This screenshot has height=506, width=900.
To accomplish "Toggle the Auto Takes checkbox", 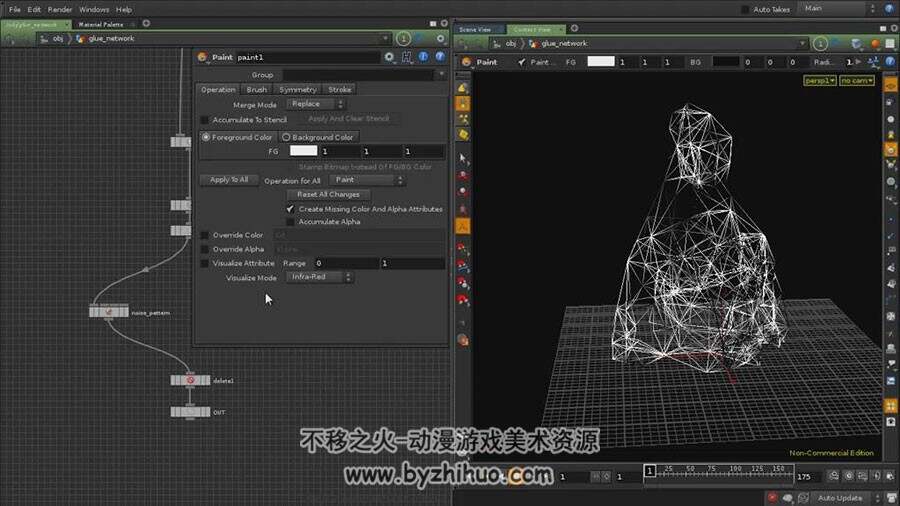I will coord(745,9).
